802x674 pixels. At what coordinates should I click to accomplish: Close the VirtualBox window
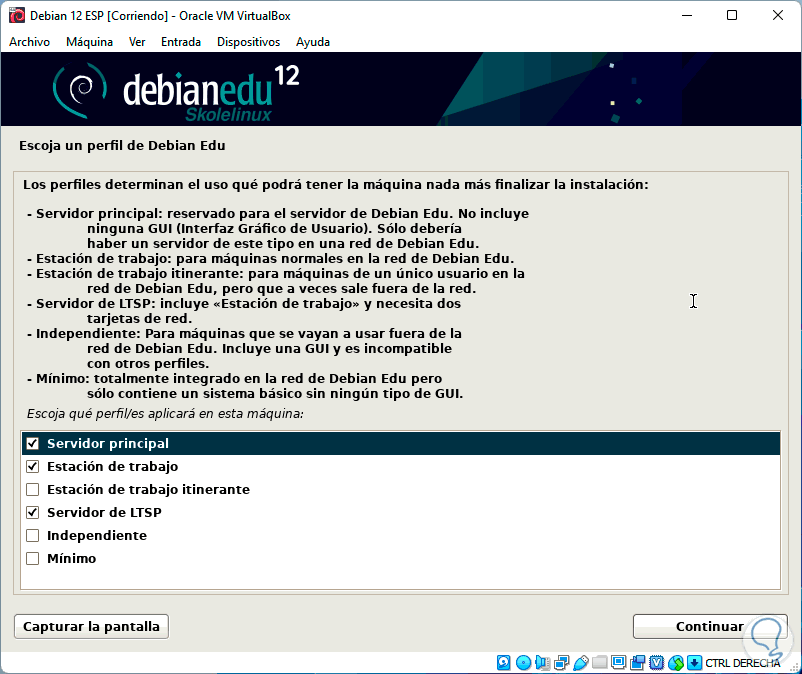[777, 15]
